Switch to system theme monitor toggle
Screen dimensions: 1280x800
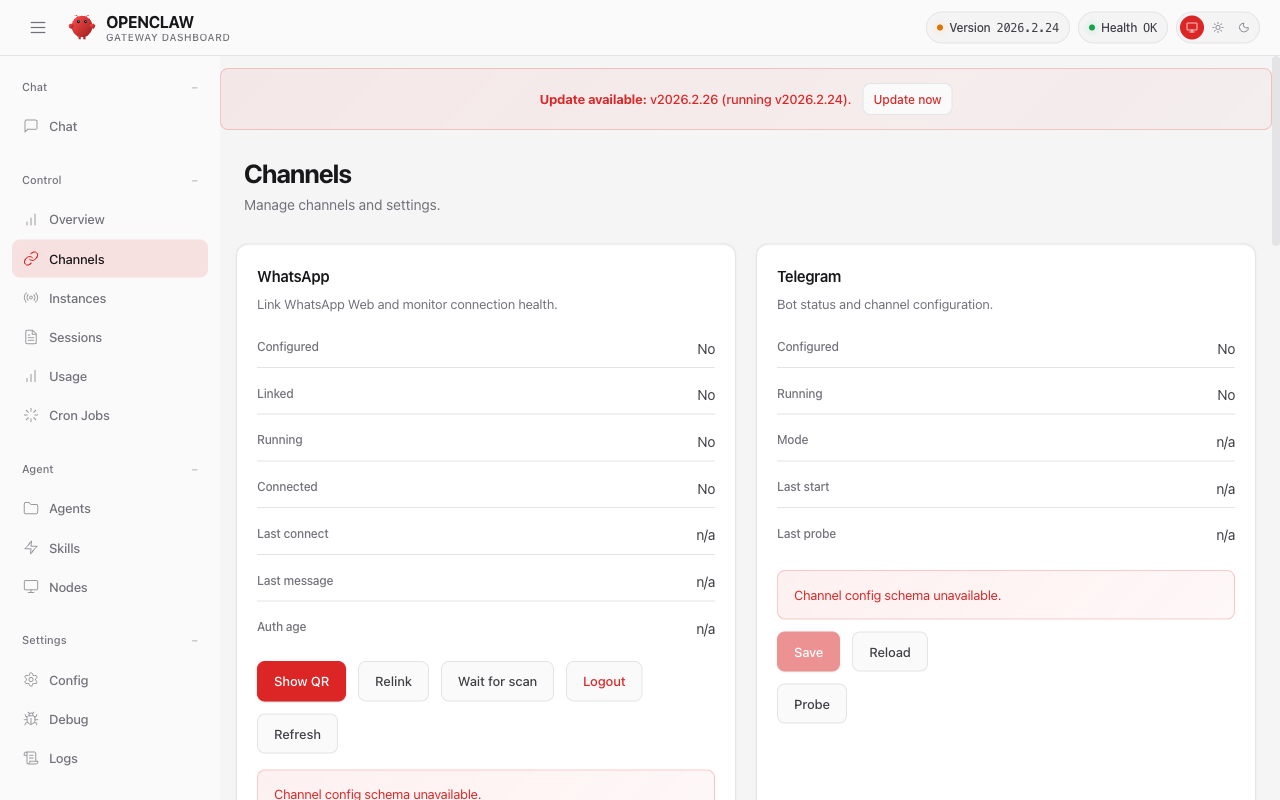click(1191, 28)
